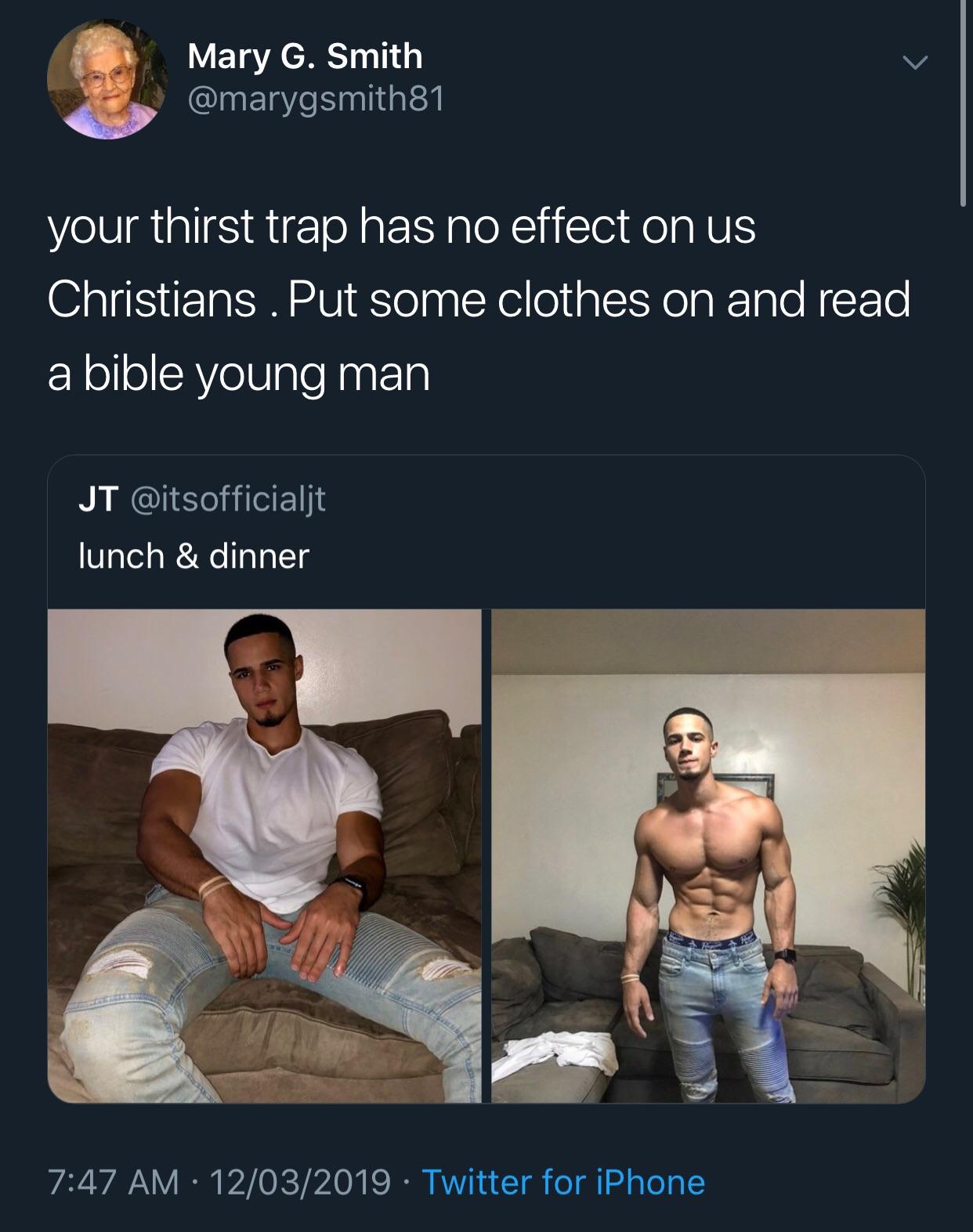
Task: Open the quoted tweet by JT
Action: pos(486,779)
